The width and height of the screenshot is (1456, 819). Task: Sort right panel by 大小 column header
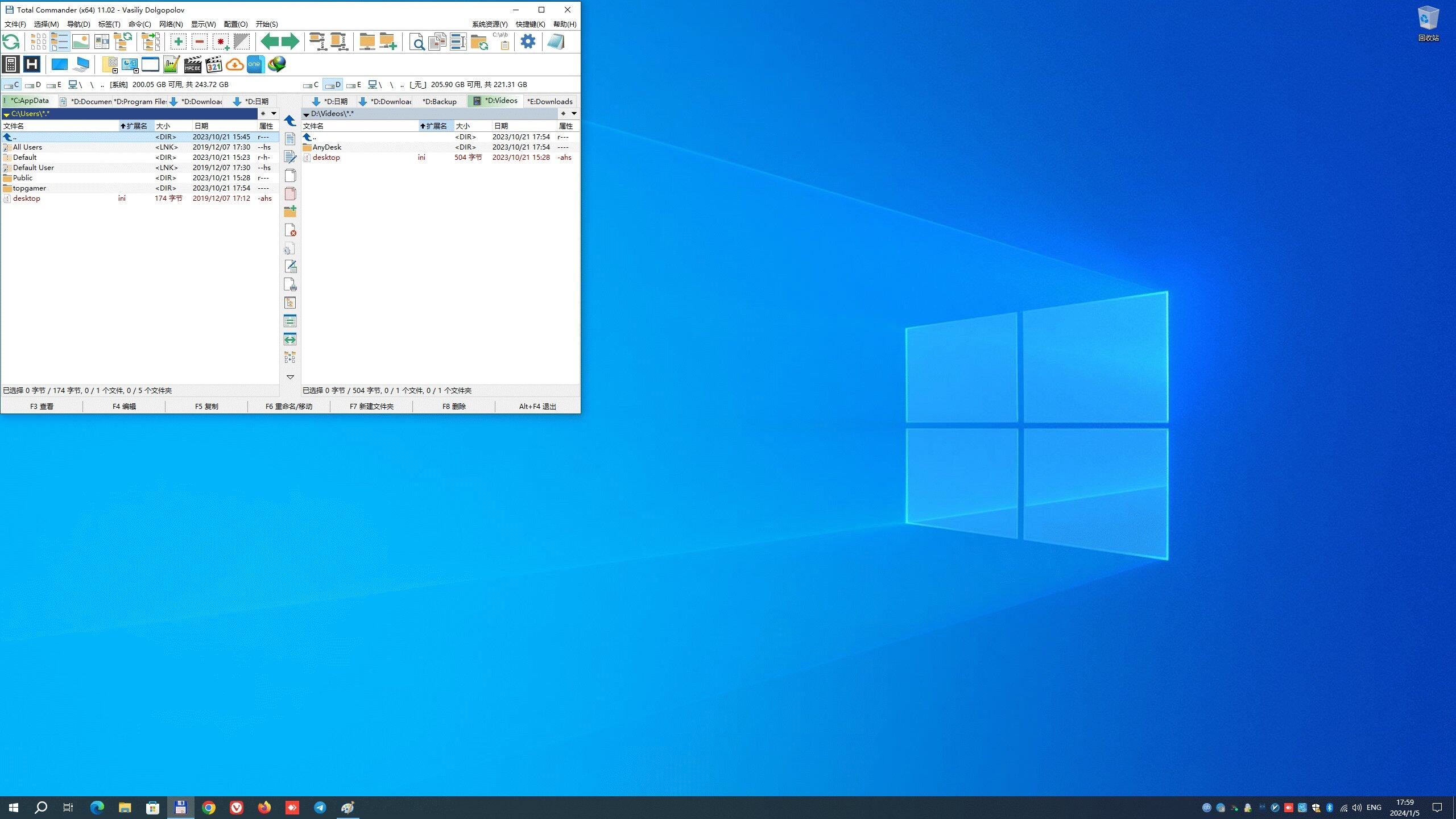pos(472,126)
